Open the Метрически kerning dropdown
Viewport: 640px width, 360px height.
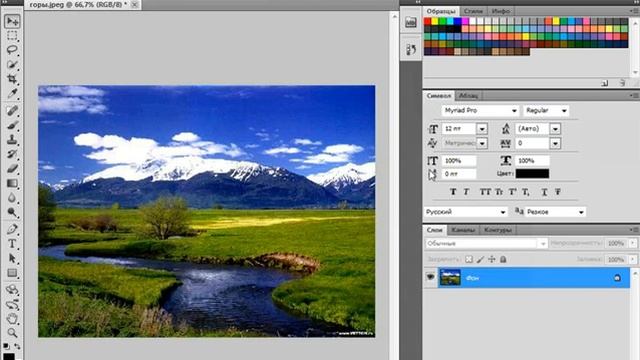click(482, 143)
